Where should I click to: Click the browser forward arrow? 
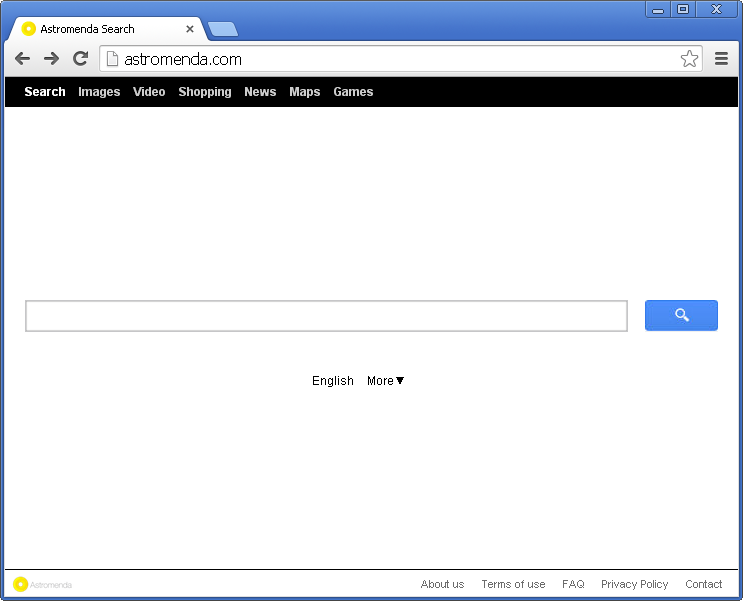(51, 59)
